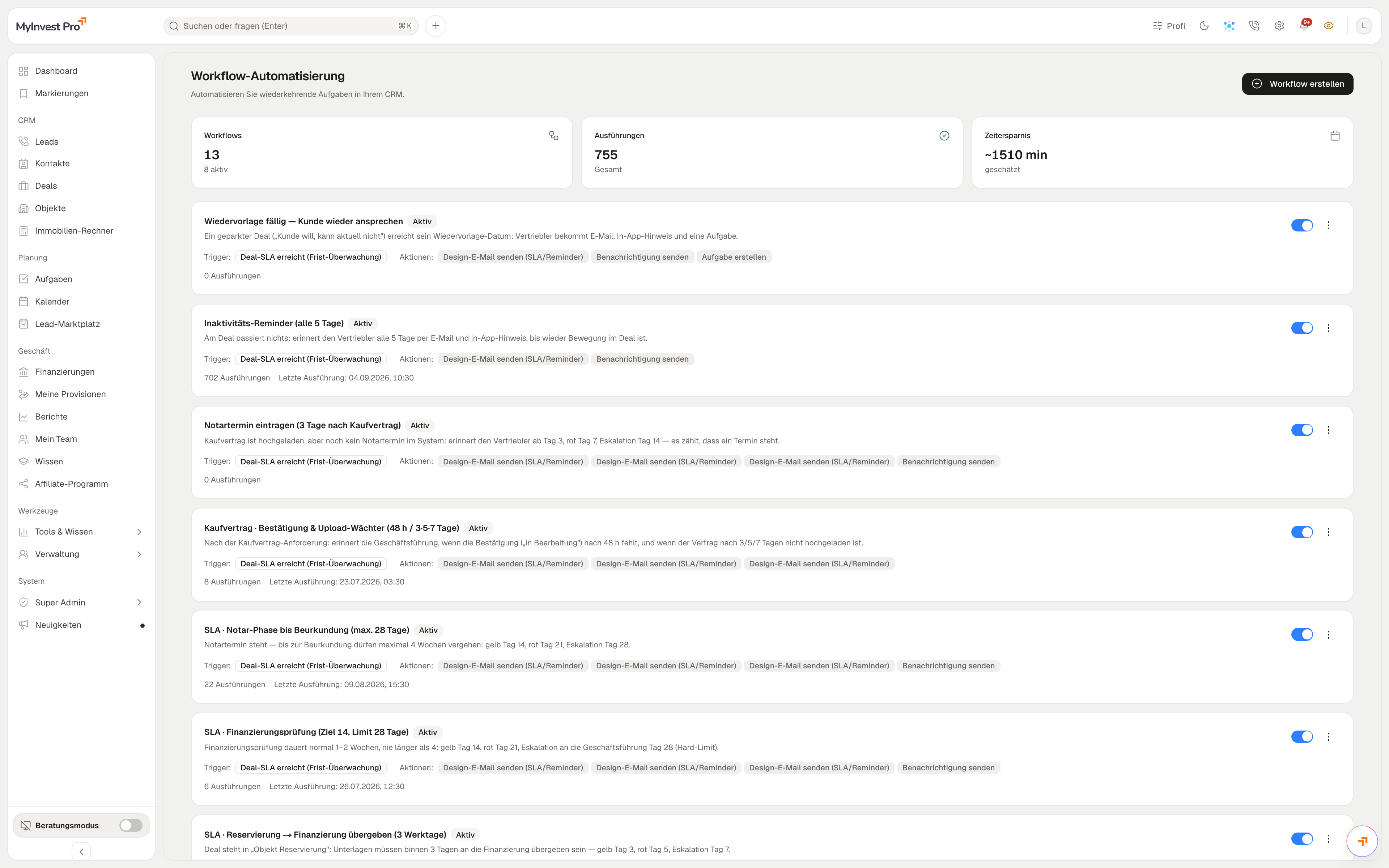Toggle SLA Notar-Phase bis Beurkundung workflow
Screen dimensions: 1389x868
(1302, 634)
